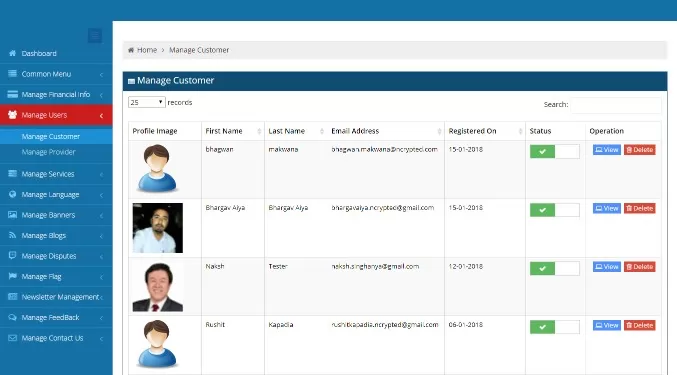Sort by Email Address column arrows
The height and width of the screenshot is (375, 677).
[x=439, y=131]
